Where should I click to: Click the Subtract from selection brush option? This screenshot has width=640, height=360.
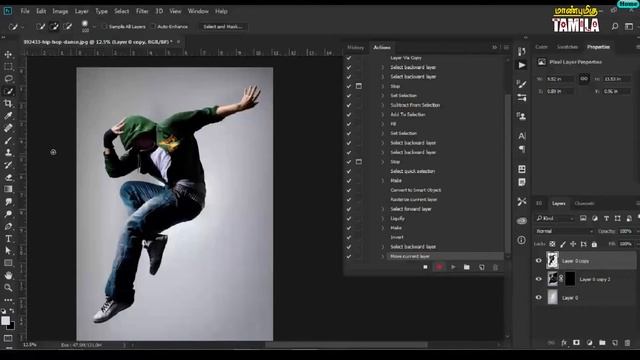click(x=68, y=27)
